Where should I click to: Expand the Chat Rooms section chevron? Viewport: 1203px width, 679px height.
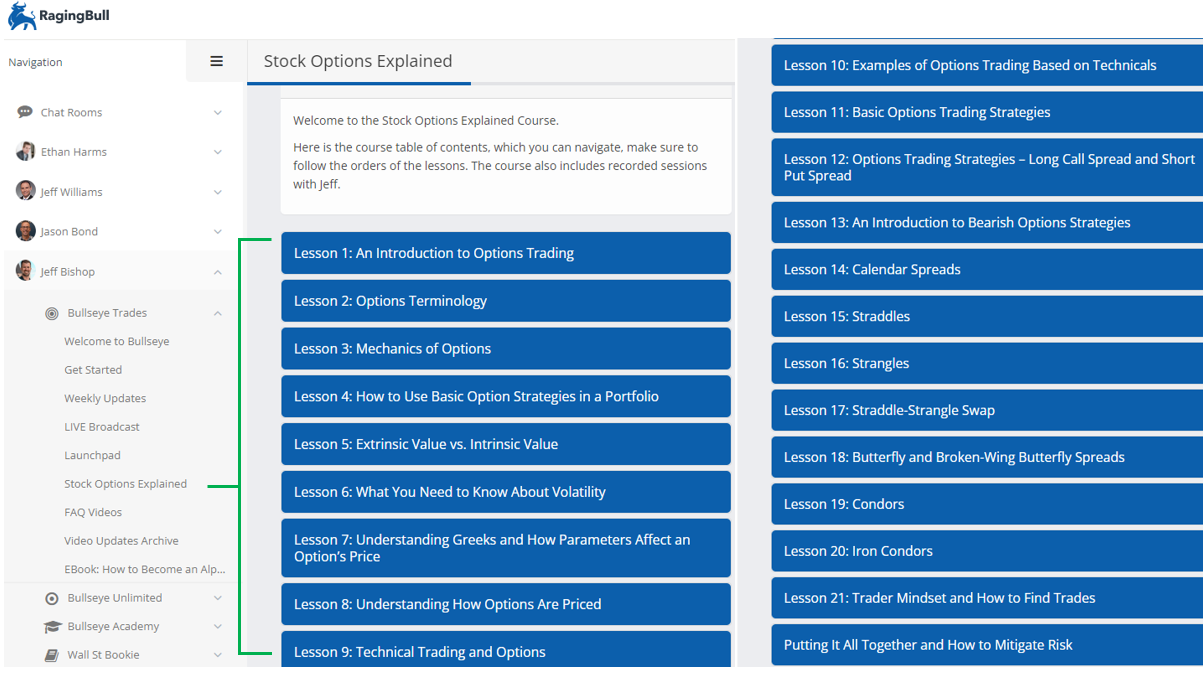point(218,113)
